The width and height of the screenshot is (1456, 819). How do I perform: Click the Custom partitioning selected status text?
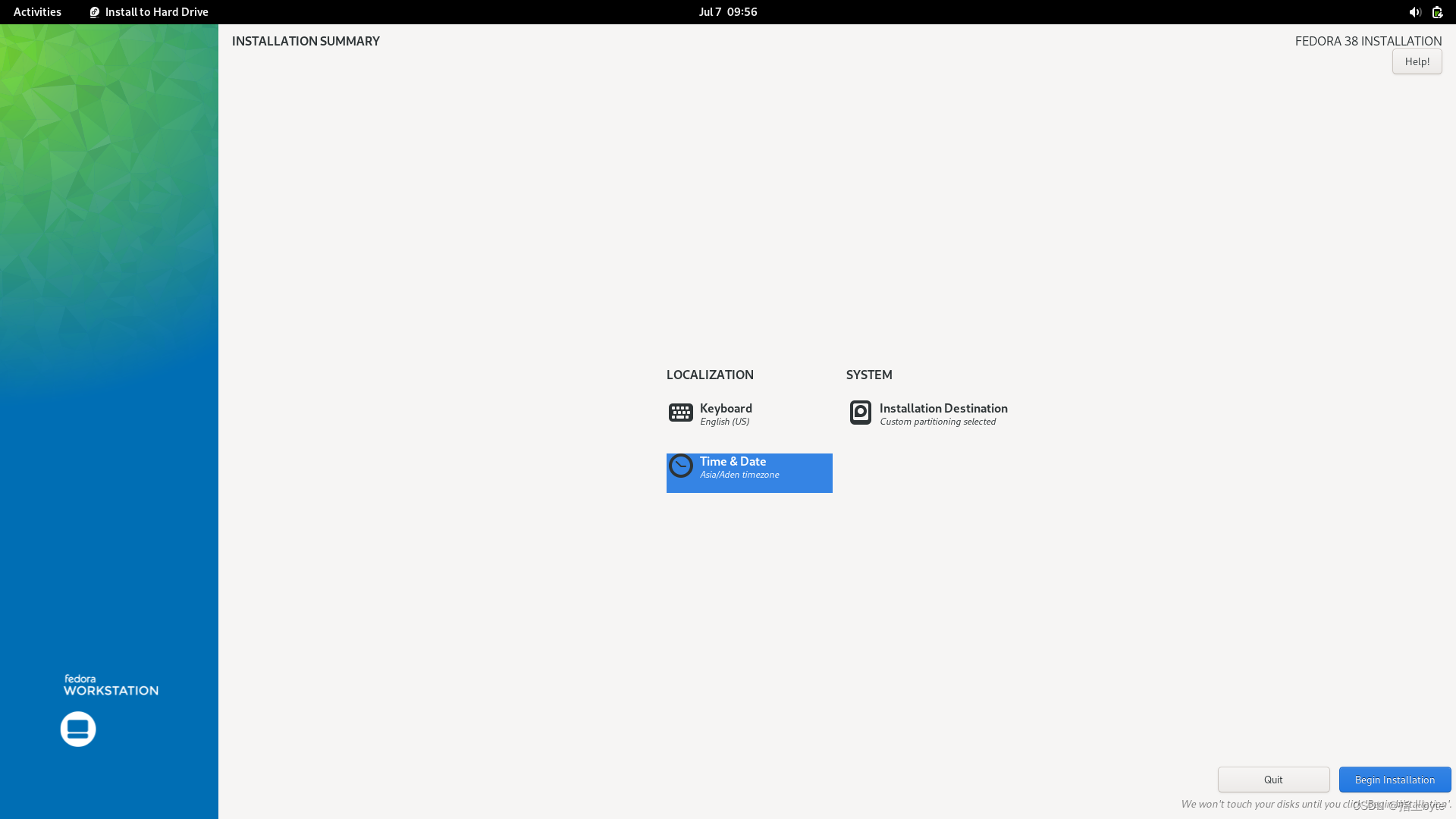click(x=937, y=422)
